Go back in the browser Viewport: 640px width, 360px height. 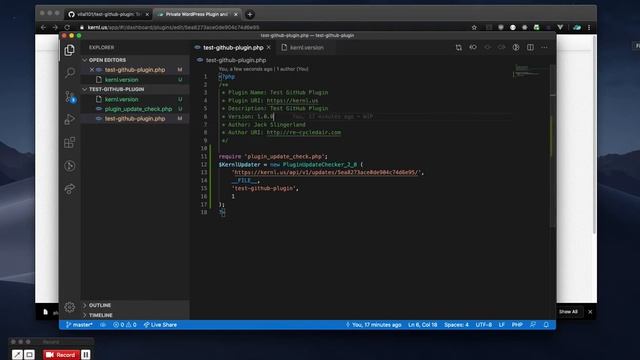pos(43,27)
